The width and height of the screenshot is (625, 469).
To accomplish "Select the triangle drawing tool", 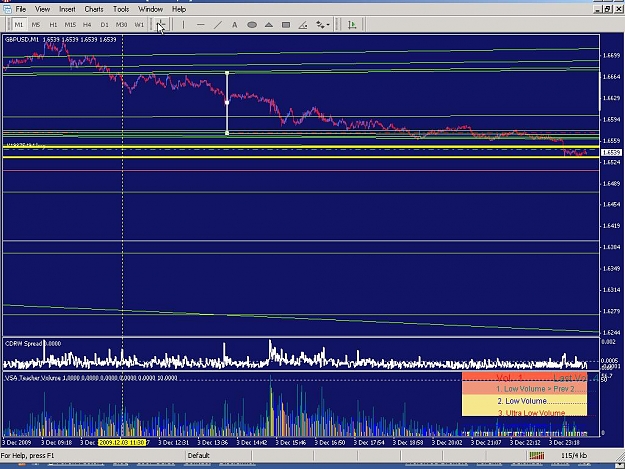I will pyautogui.click(x=269, y=25).
